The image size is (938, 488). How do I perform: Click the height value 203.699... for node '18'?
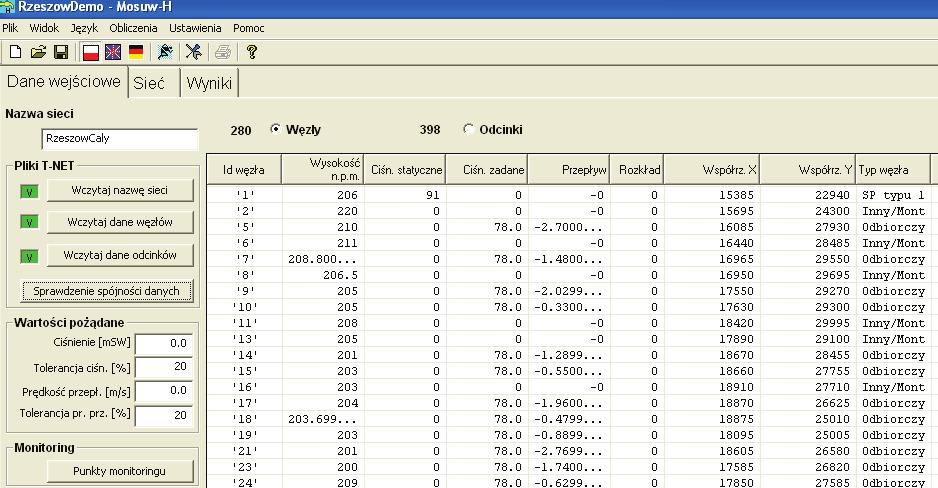[322, 419]
